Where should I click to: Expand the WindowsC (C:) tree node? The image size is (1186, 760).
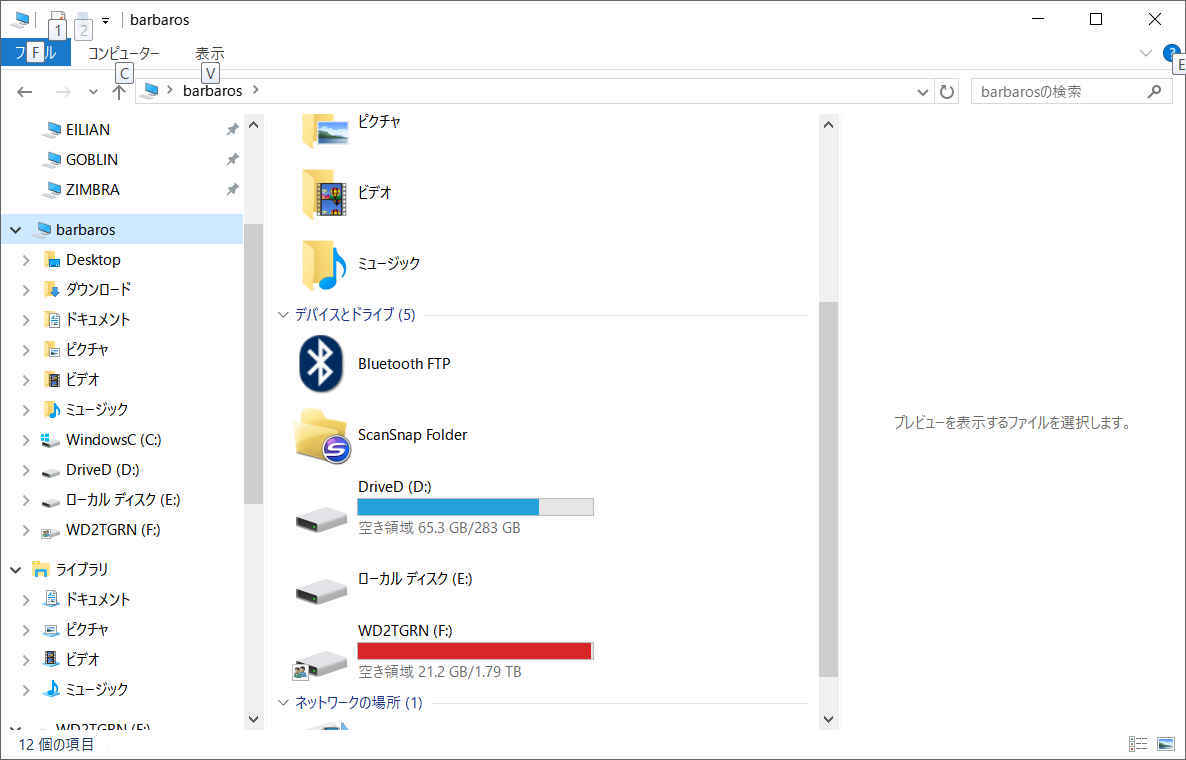click(26, 440)
